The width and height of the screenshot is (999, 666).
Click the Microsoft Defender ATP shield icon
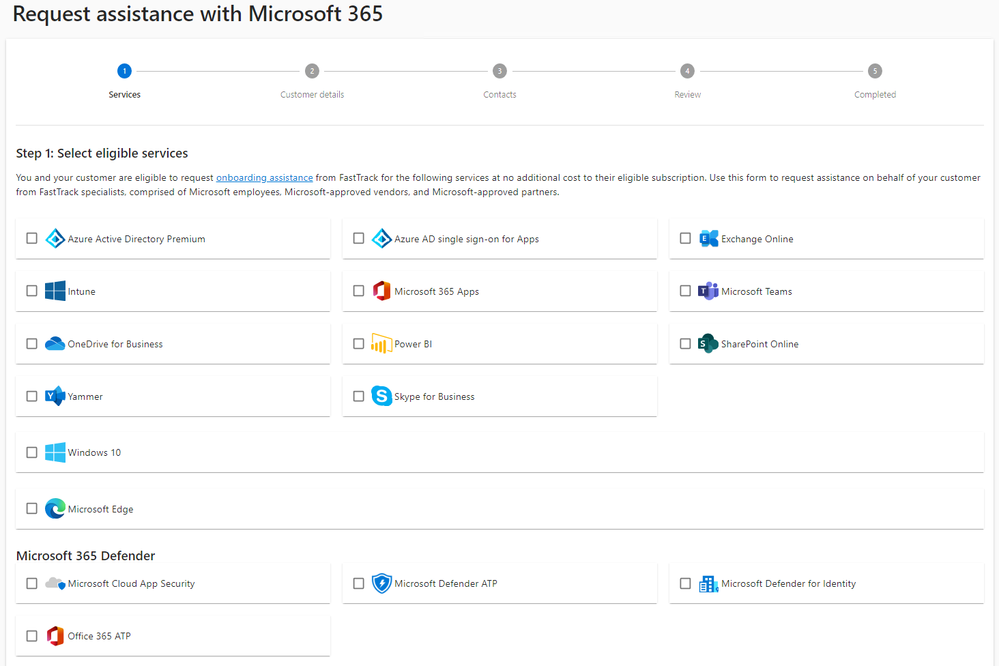382,583
